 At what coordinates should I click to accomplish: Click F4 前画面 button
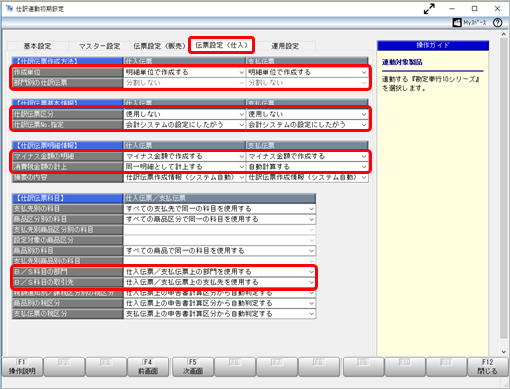148,367
